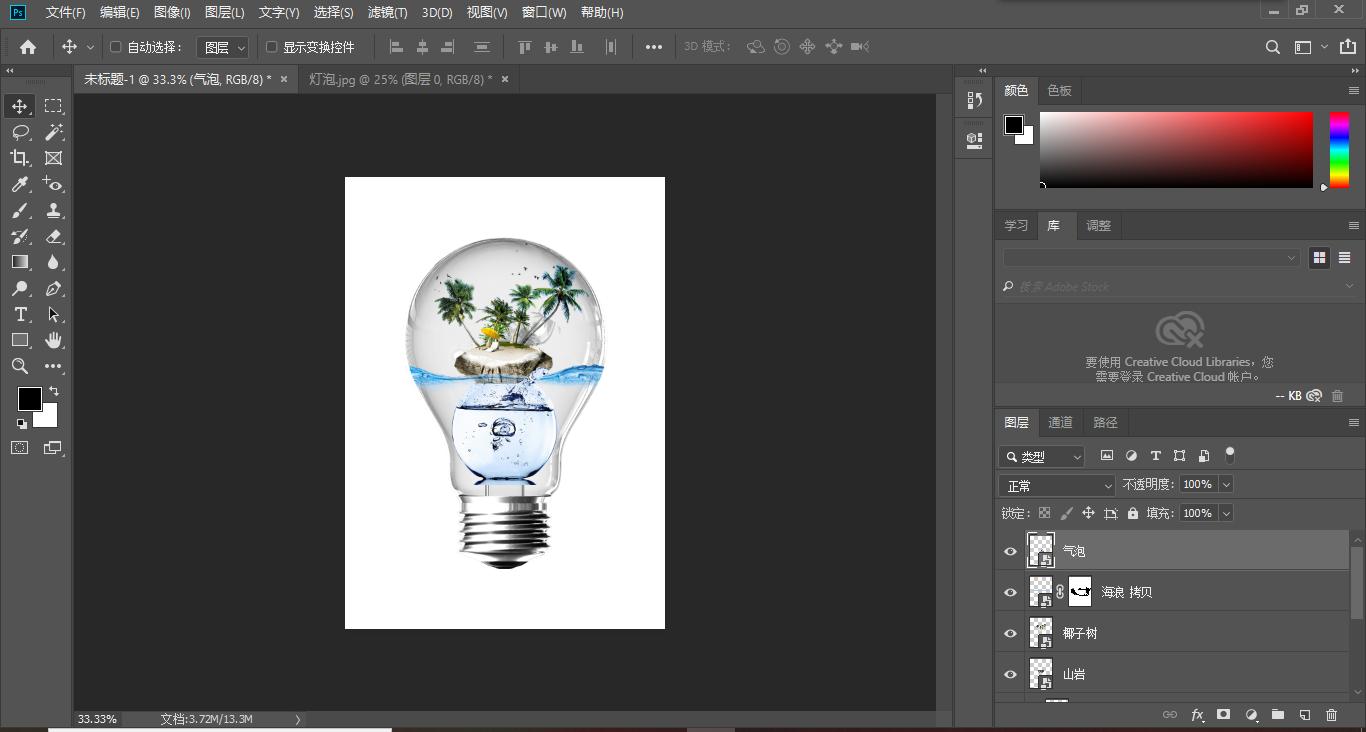Enable the 显示变换控件 checkbox

(271, 47)
